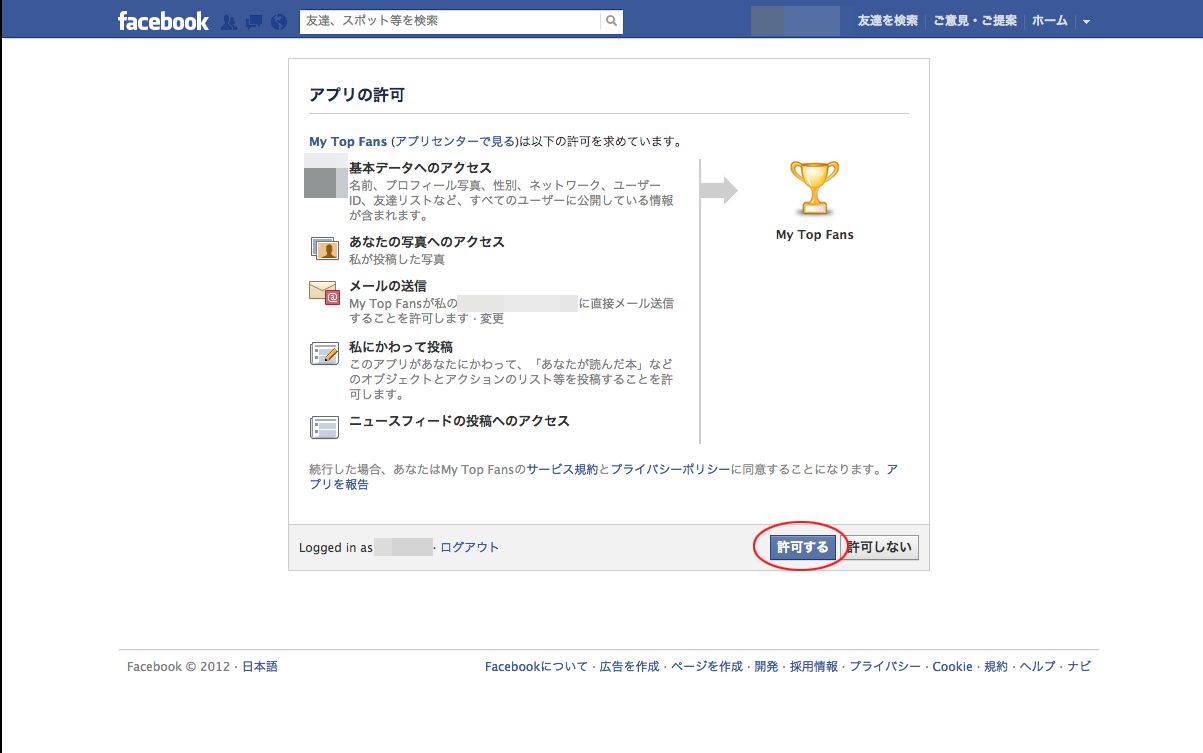Click アプリセンターで見る link
Image resolution: width=1203 pixels, height=753 pixels.
pyautogui.click(x=455, y=142)
